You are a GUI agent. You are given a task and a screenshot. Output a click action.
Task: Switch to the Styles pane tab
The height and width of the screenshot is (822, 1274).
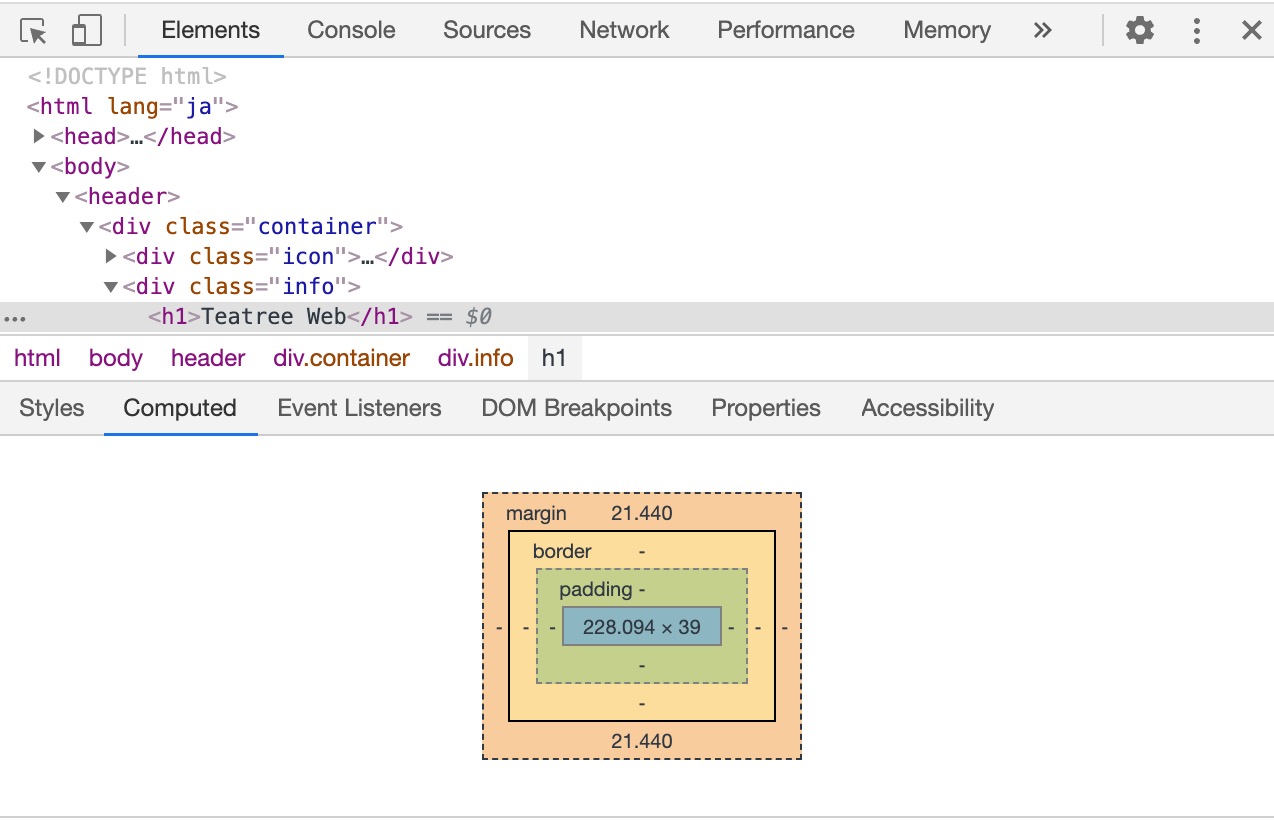pyautogui.click(x=52, y=408)
